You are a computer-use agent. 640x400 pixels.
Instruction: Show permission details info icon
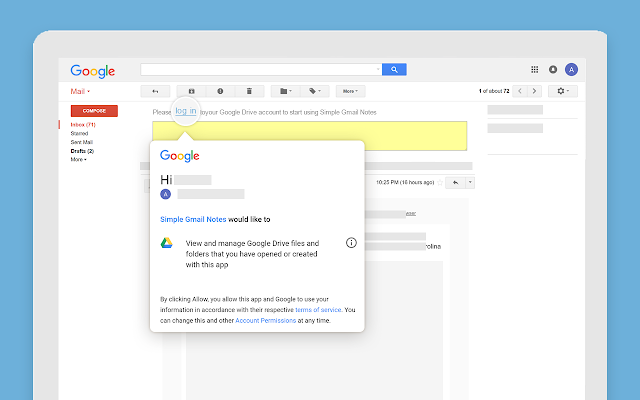(351, 243)
